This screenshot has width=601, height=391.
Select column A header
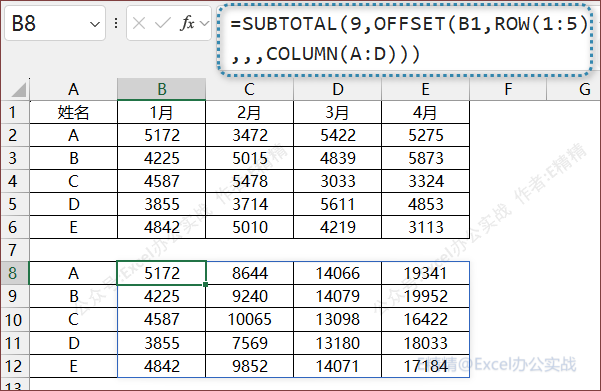73,89
